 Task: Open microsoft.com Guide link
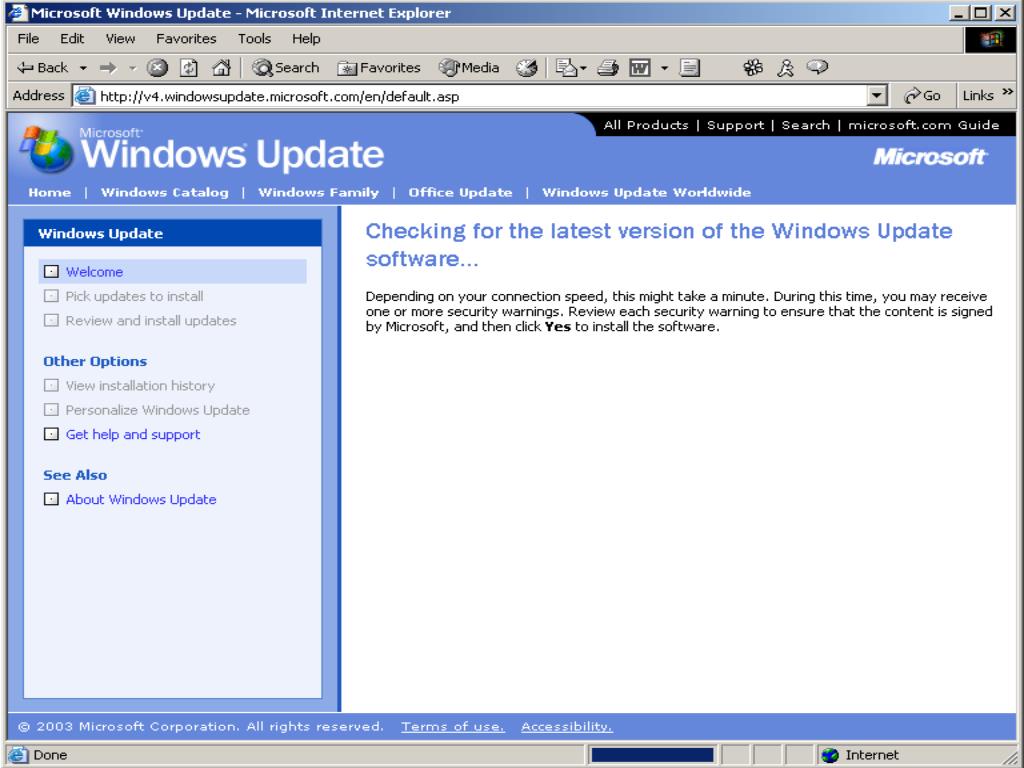[923, 125]
